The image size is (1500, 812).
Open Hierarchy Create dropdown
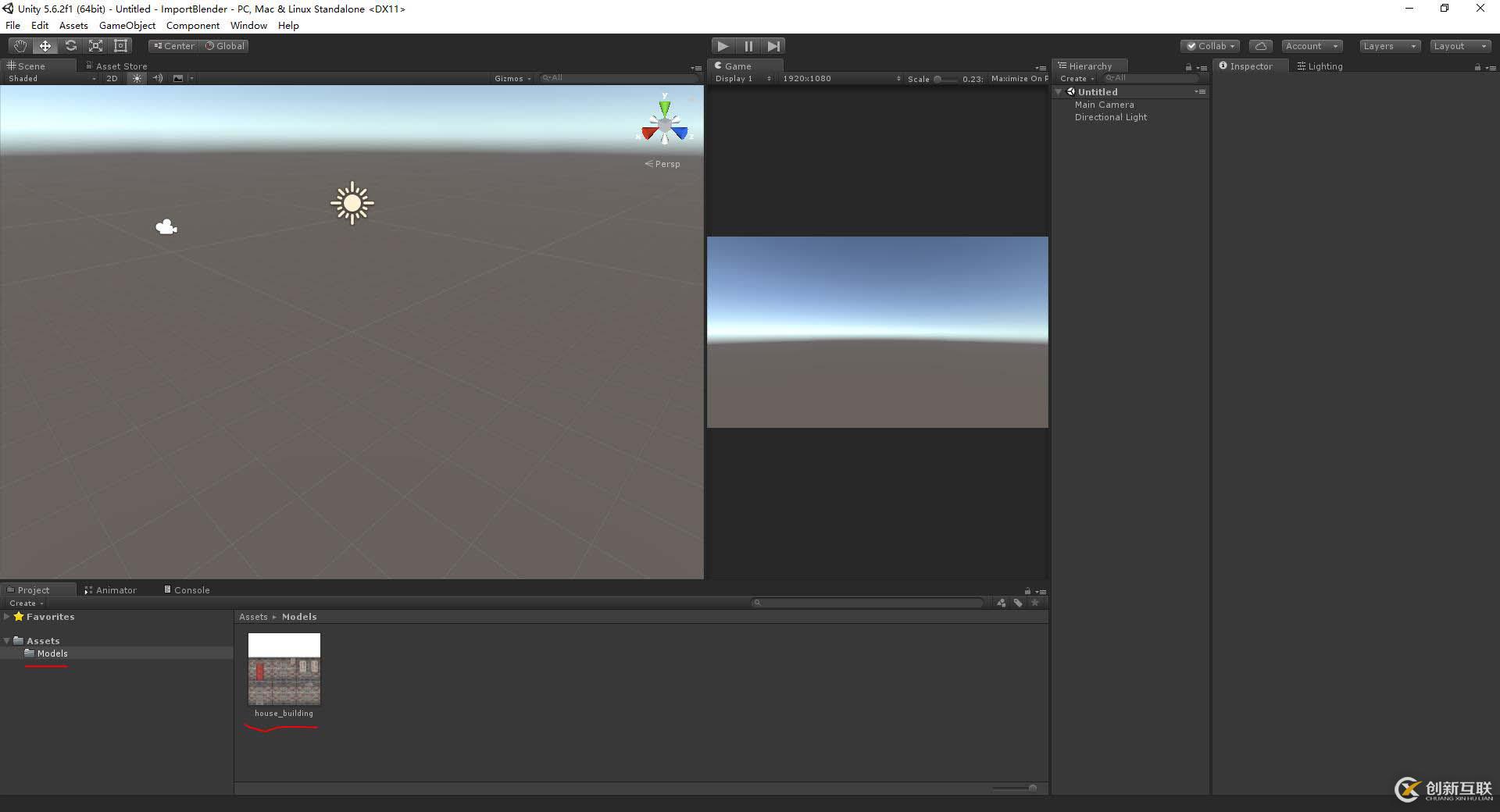coord(1077,79)
